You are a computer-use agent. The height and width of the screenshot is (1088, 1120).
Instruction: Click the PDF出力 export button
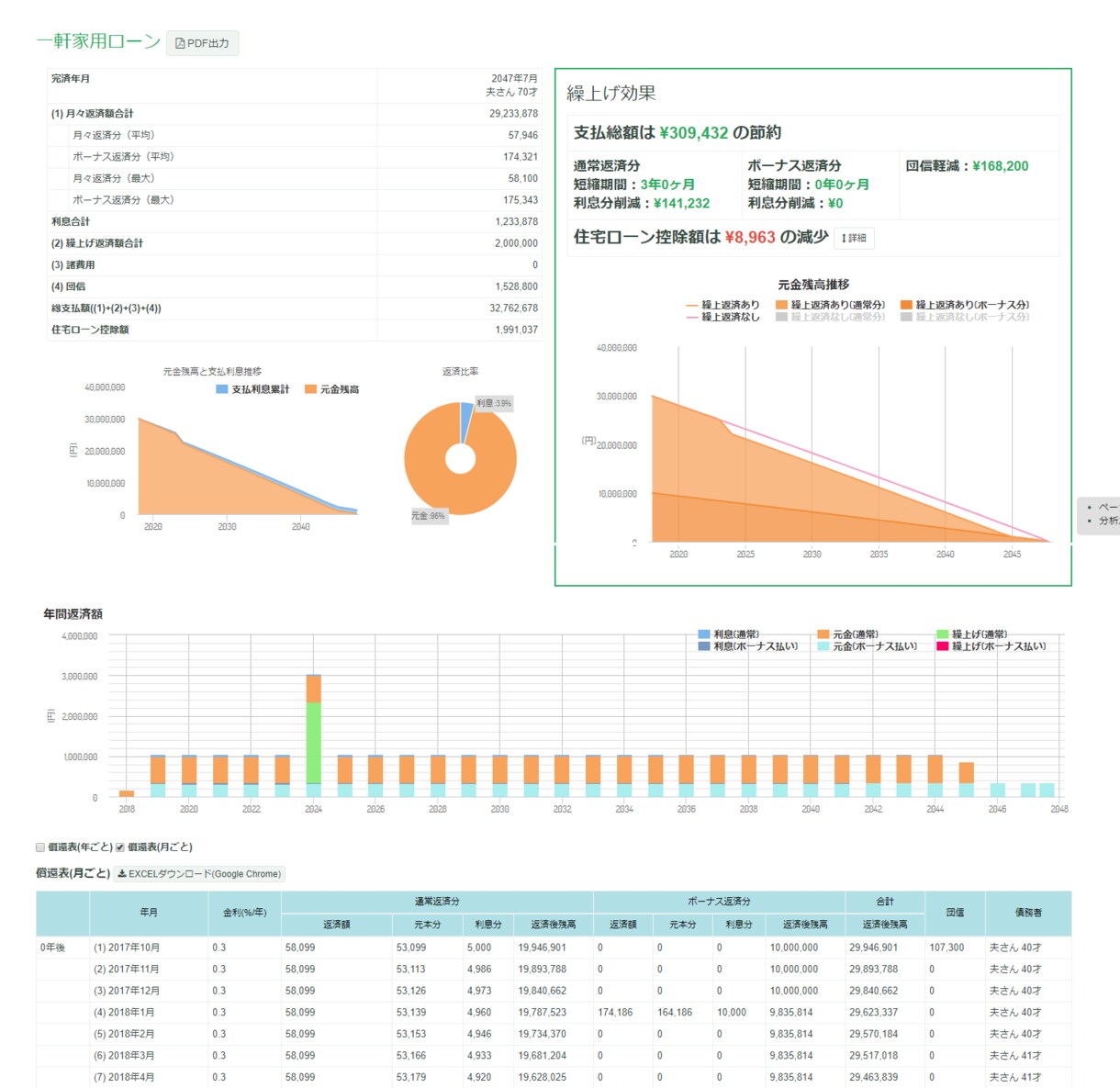tap(202, 43)
